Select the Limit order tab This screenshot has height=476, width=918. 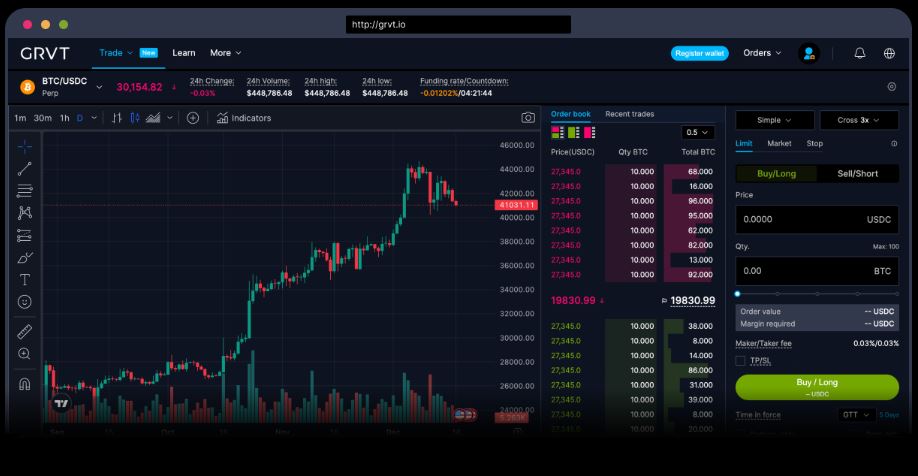point(744,143)
